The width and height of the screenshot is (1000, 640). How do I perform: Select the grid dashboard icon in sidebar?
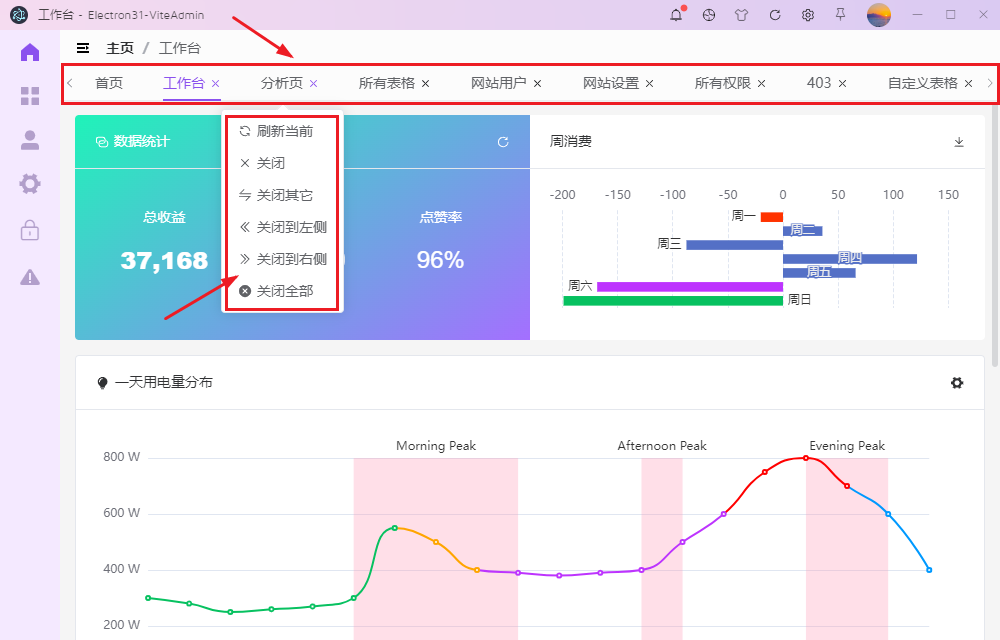[30, 96]
